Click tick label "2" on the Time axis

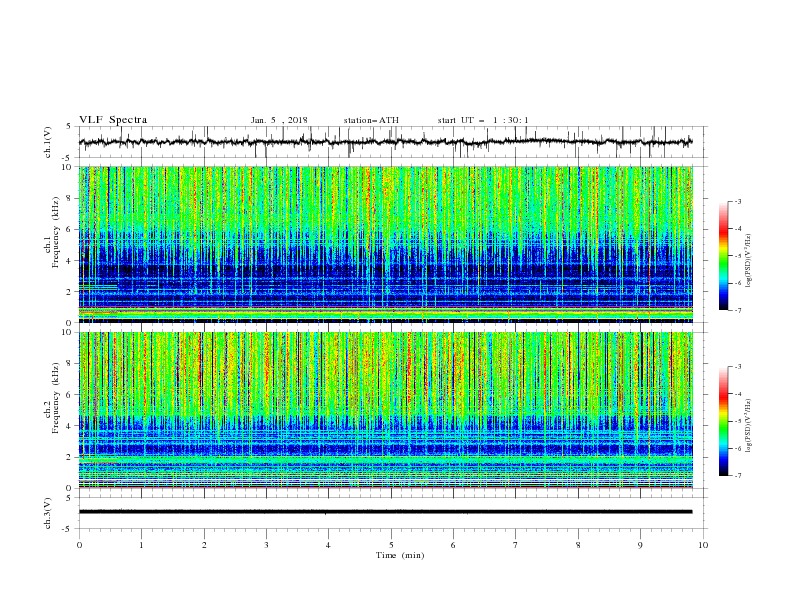[204, 545]
